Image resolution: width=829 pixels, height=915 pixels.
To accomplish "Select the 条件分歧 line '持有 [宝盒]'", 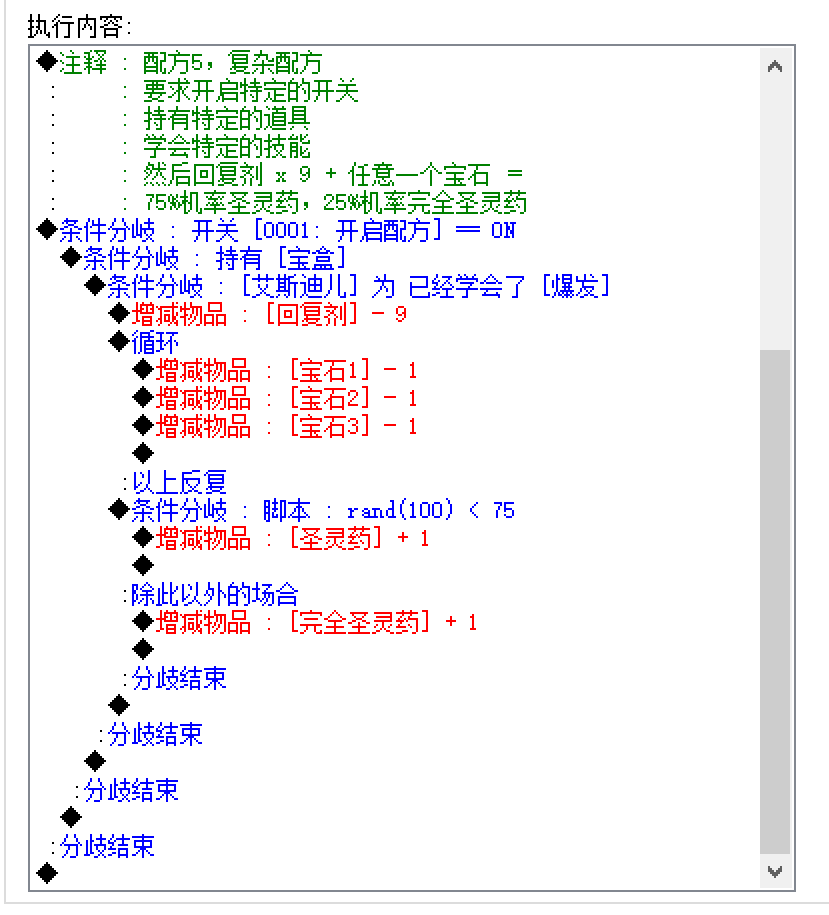I will (x=204, y=259).
